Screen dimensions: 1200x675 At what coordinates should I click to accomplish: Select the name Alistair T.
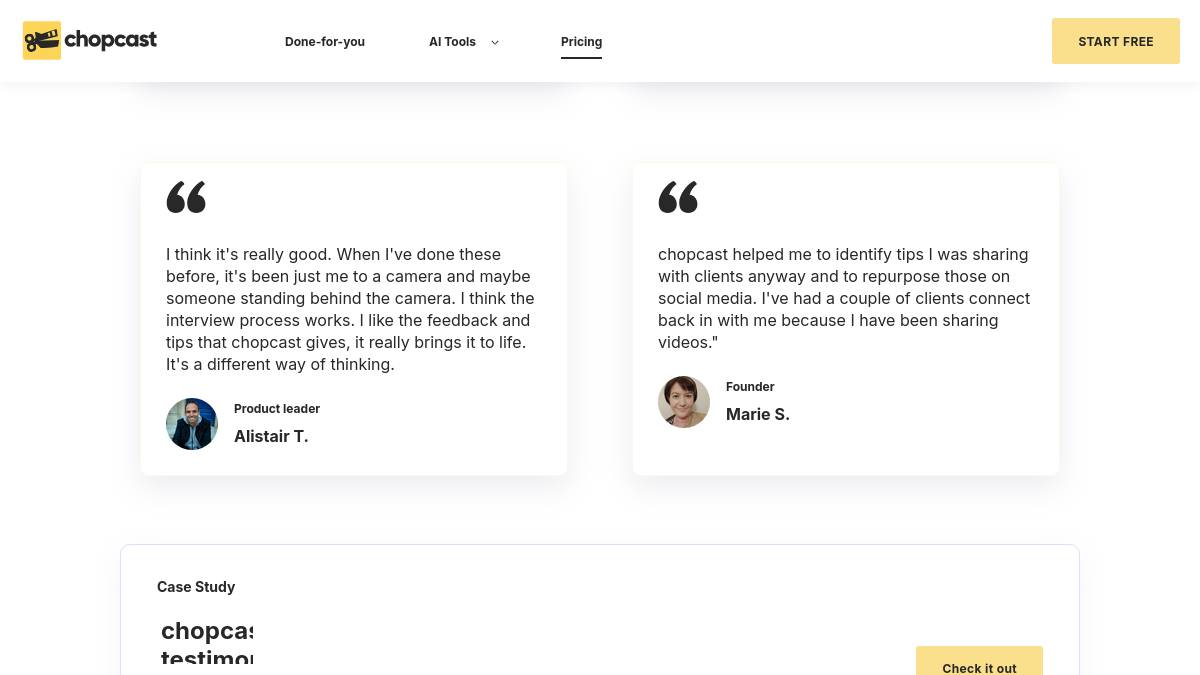(x=271, y=436)
